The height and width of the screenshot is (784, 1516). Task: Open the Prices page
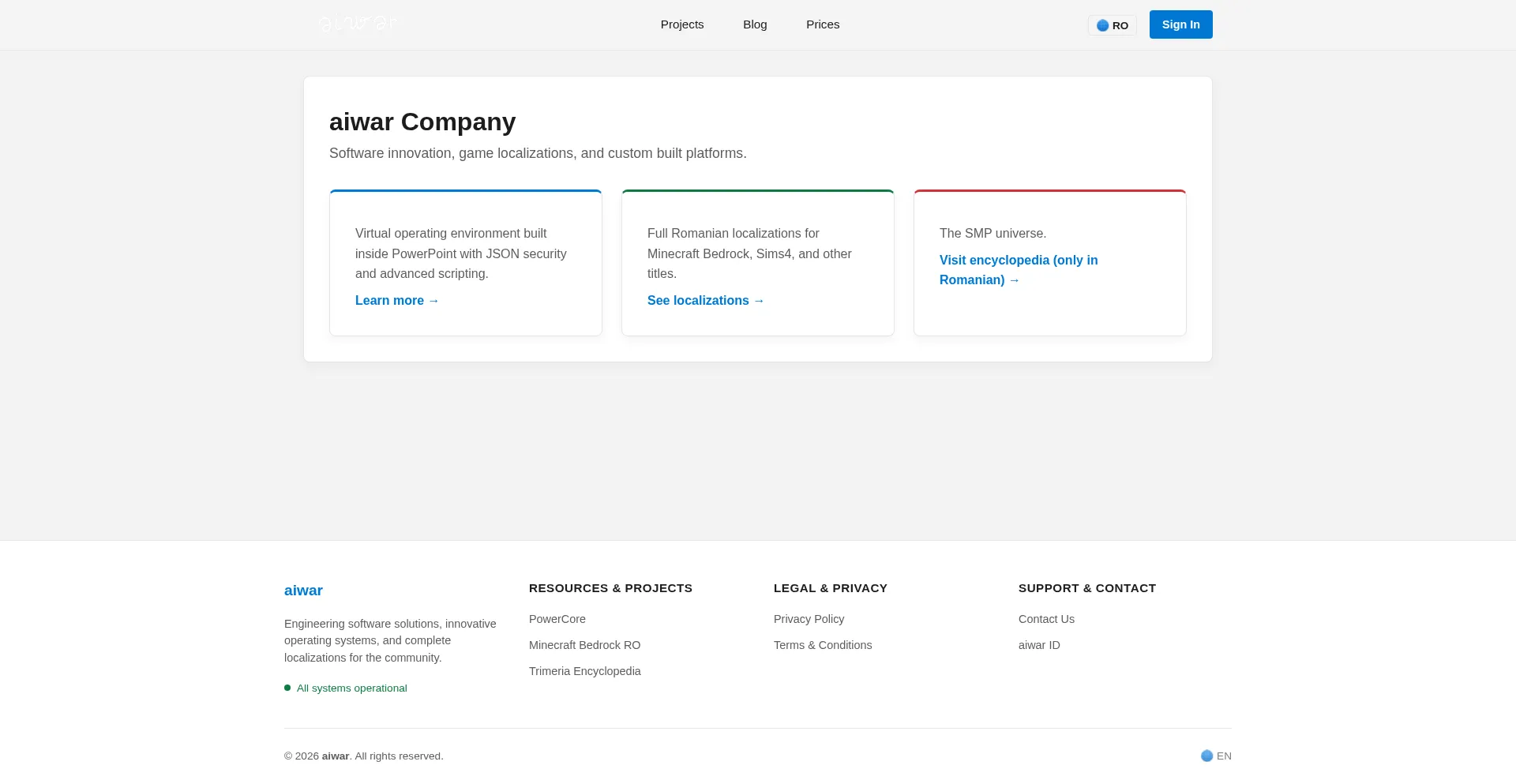click(823, 24)
